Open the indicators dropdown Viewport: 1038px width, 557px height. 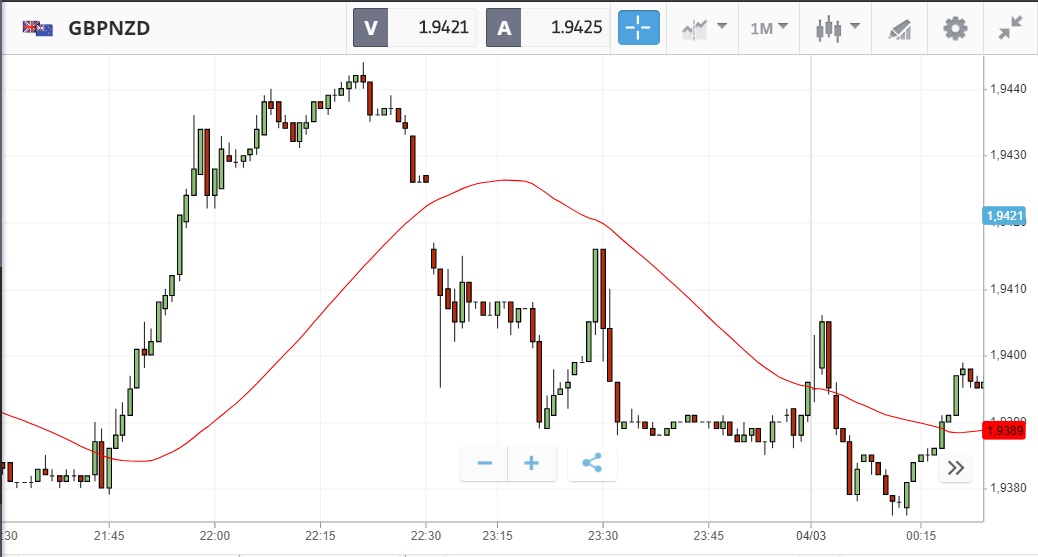(x=703, y=28)
